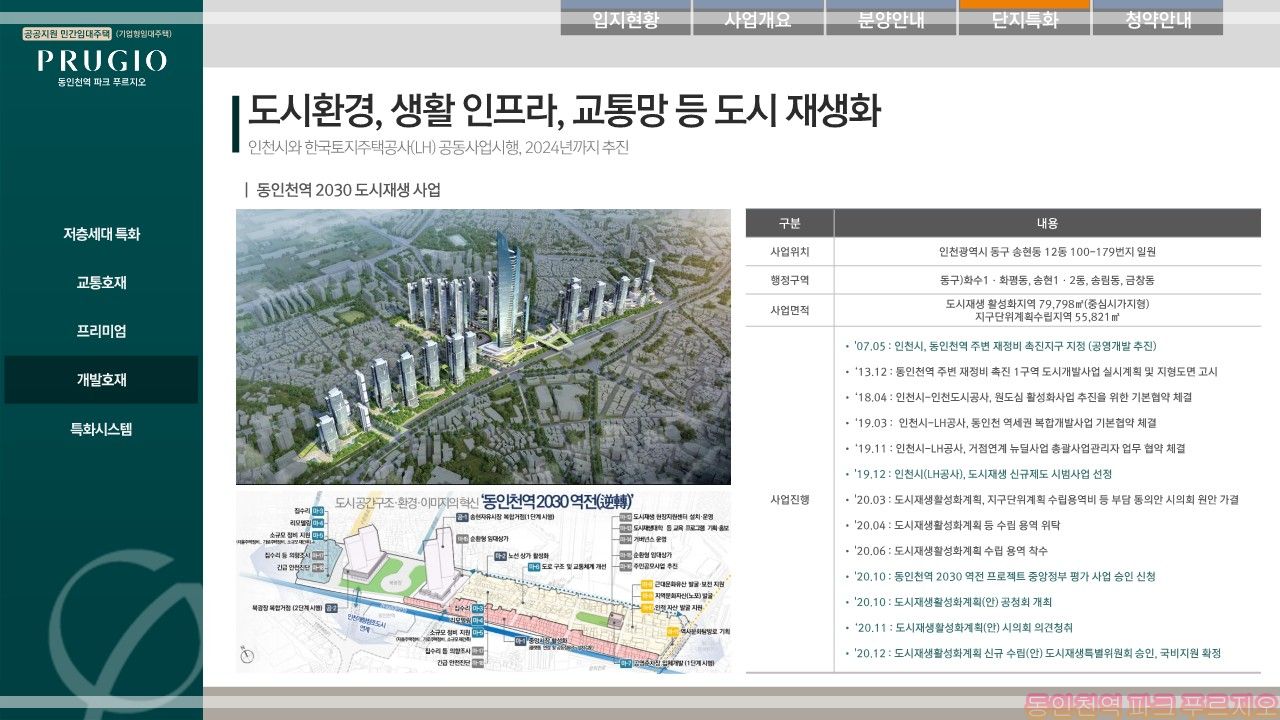Select 개발호재 sidebar menu
Viewport: 1280px width, 720px height.
pyautogui.click(x=101, y=380)
